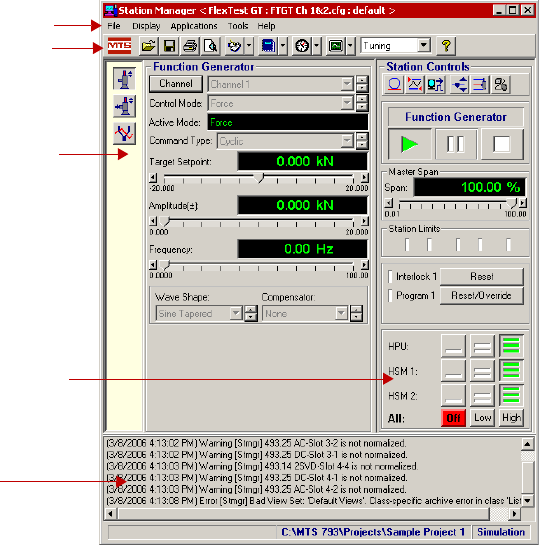Click the Span 100.00 % value field
539x545 pixels.
(x=469, y=187)
